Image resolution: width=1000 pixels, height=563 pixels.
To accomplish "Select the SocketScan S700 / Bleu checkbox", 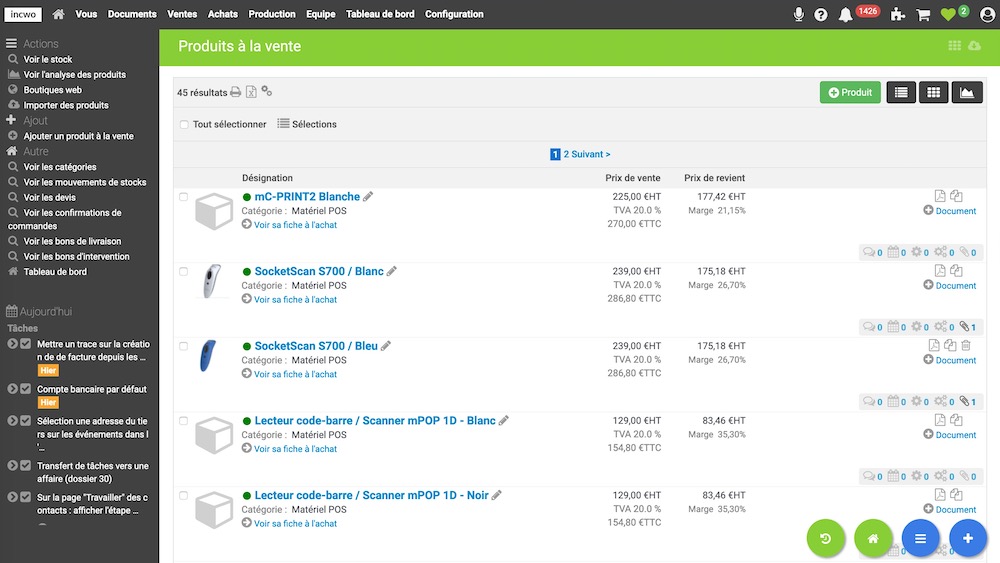I will 184,346.
